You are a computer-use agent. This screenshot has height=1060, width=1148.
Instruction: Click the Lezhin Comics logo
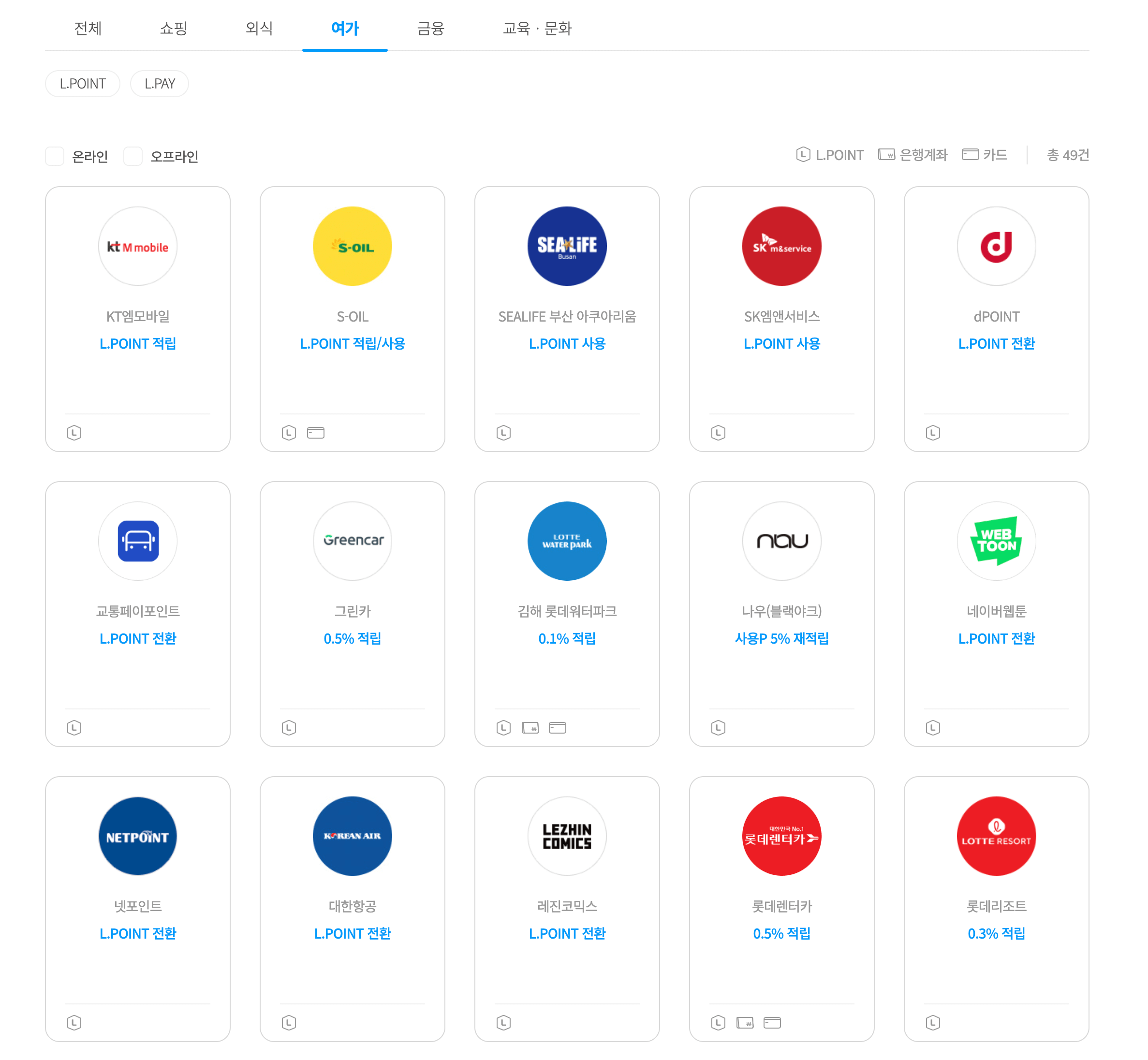tap(567, 836)
